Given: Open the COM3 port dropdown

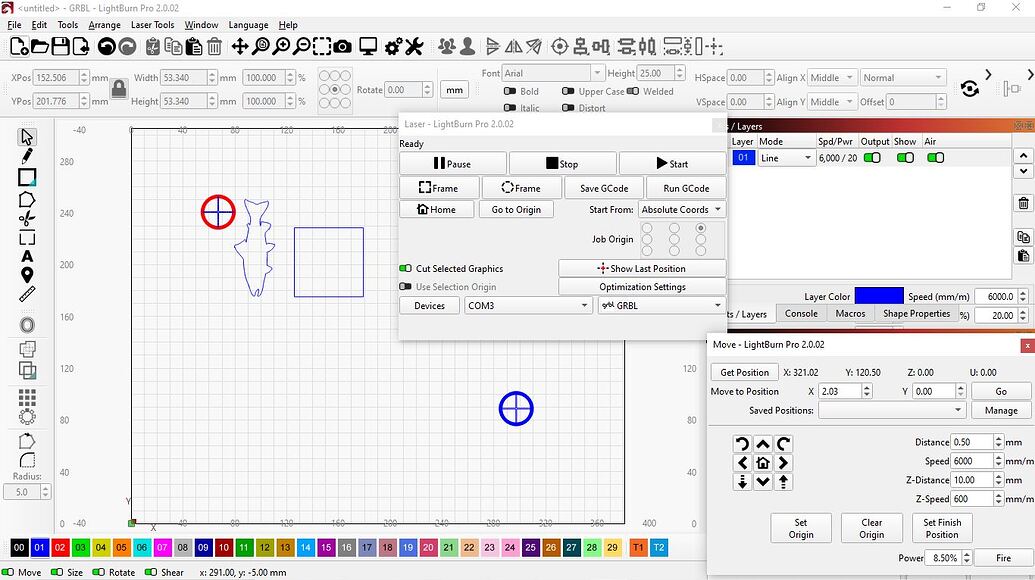Looking at the screenshot, I should pos(527,306).
